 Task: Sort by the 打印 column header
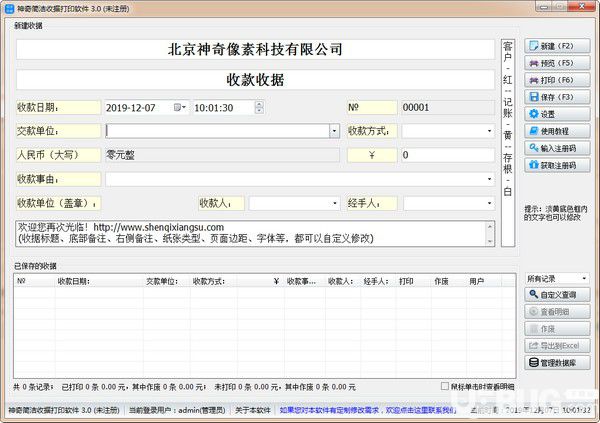click(413, 281)
